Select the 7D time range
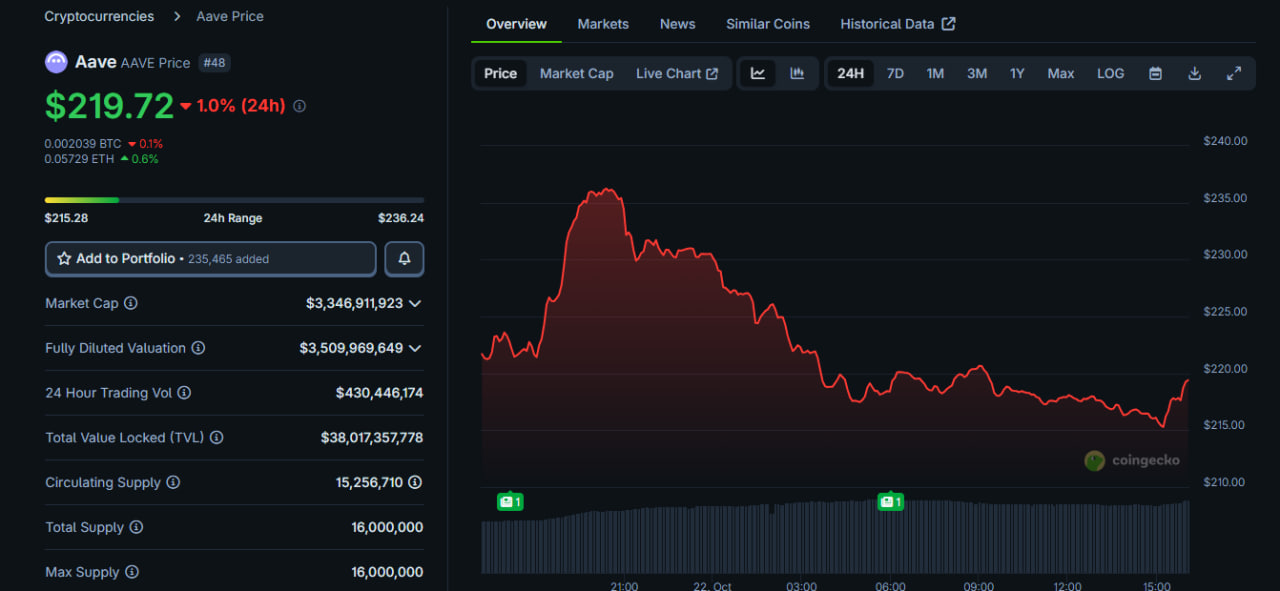Viewport: 1280px width, 591px height. (x=895, y=73)
